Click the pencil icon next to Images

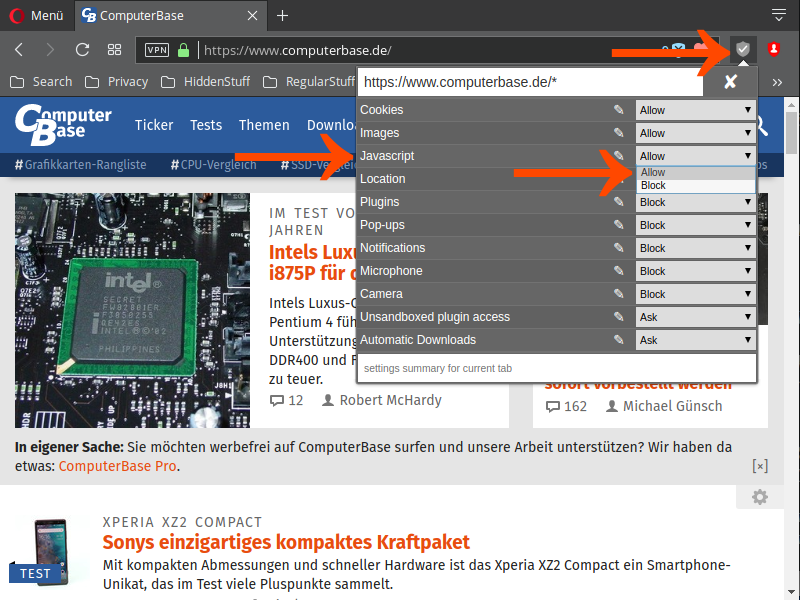618,133
